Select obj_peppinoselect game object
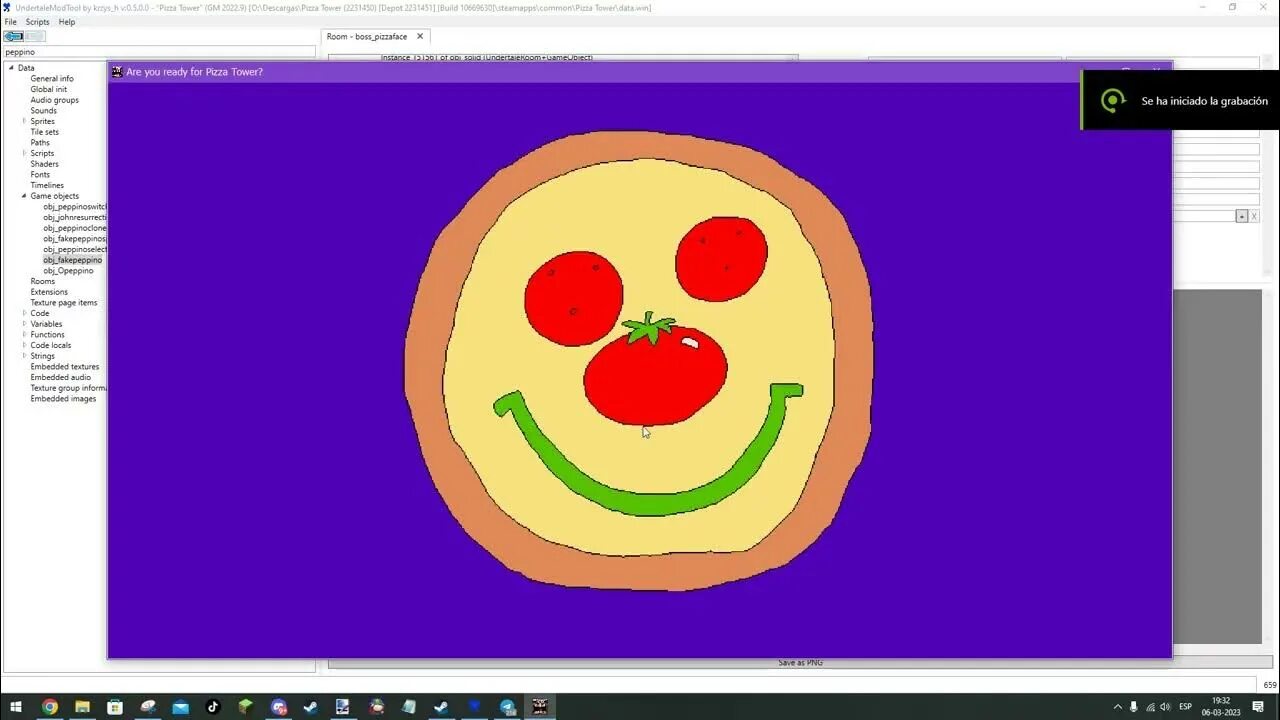Viewport: 1280px width, 720px height. (75, 249)
